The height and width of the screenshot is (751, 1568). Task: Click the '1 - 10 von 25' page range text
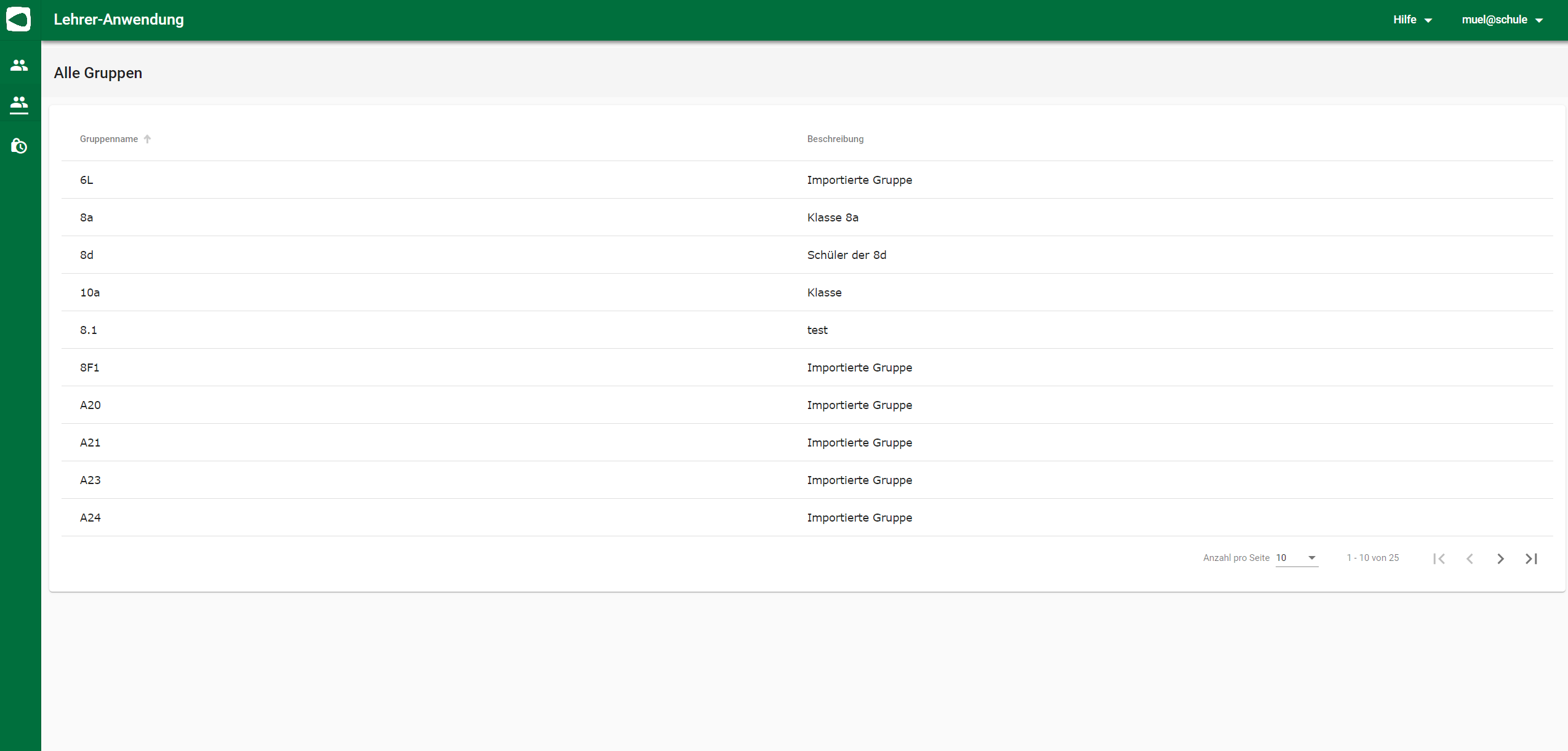1372,558
